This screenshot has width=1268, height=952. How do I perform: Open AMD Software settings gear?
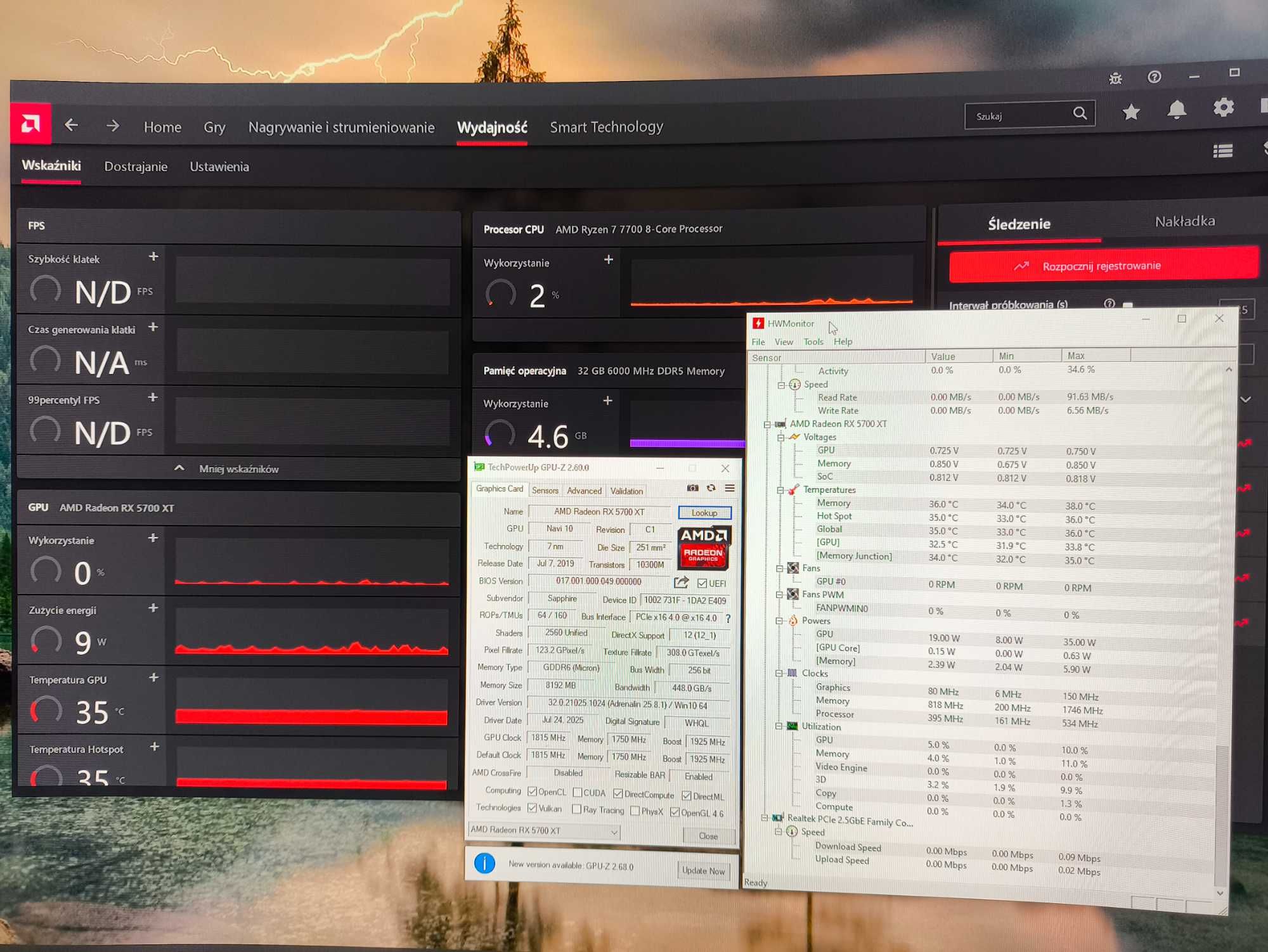coord(1224,107)
